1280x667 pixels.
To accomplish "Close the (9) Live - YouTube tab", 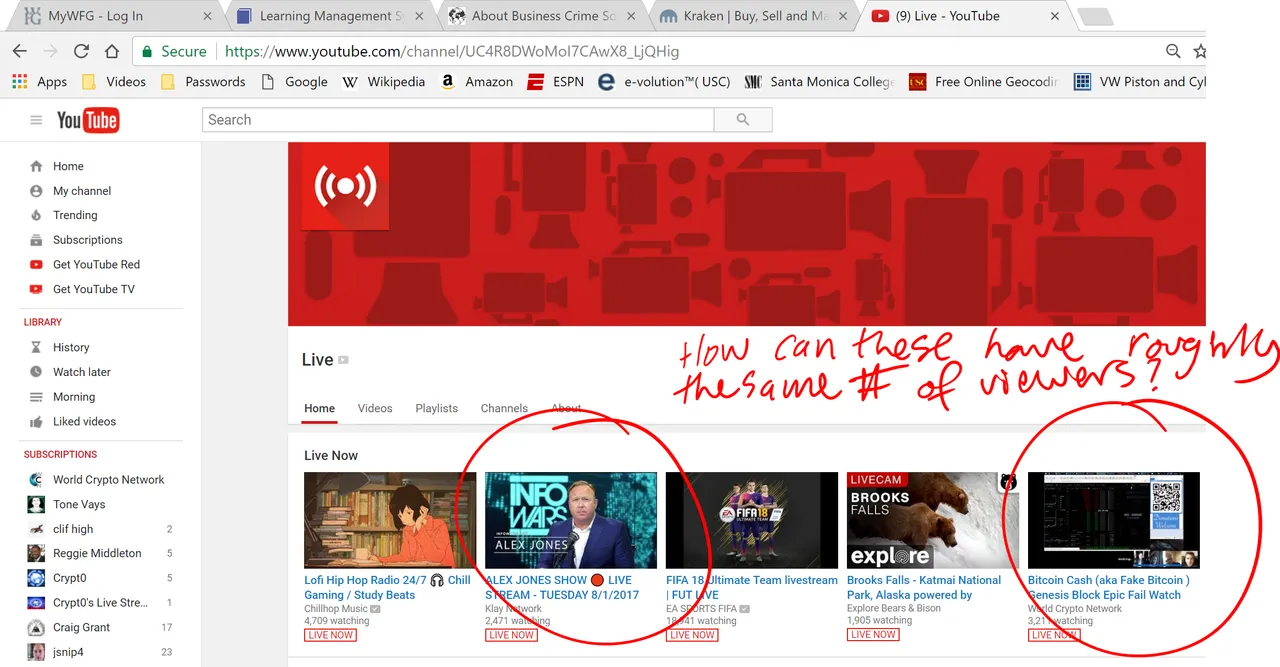I will coord(1056,16).
